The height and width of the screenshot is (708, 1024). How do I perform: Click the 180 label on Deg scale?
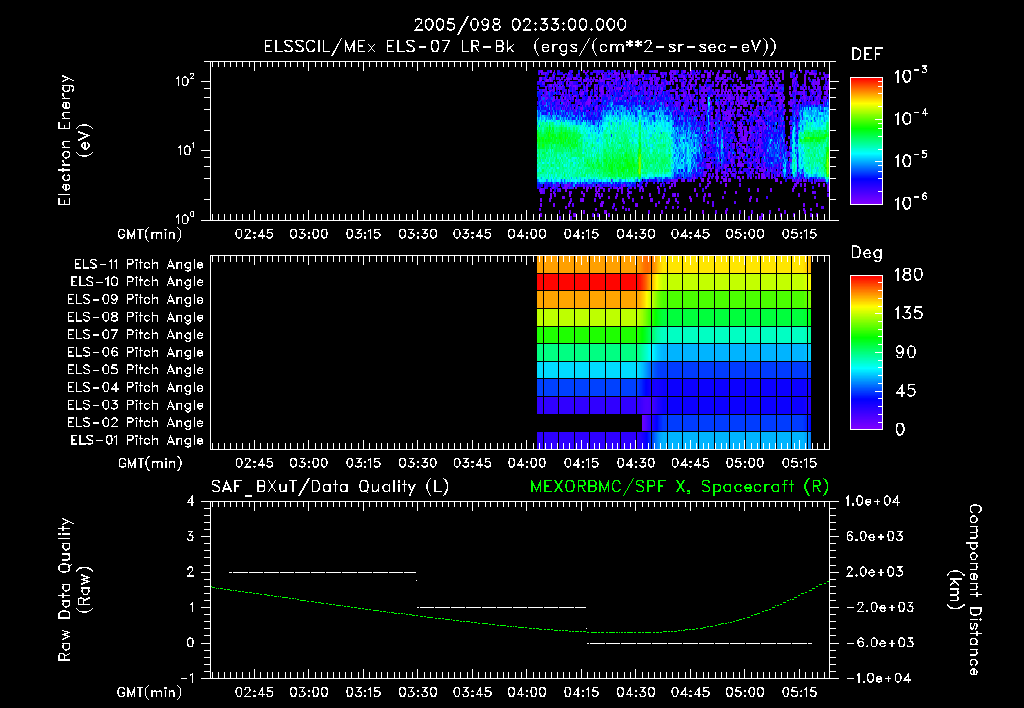[908, 275]
